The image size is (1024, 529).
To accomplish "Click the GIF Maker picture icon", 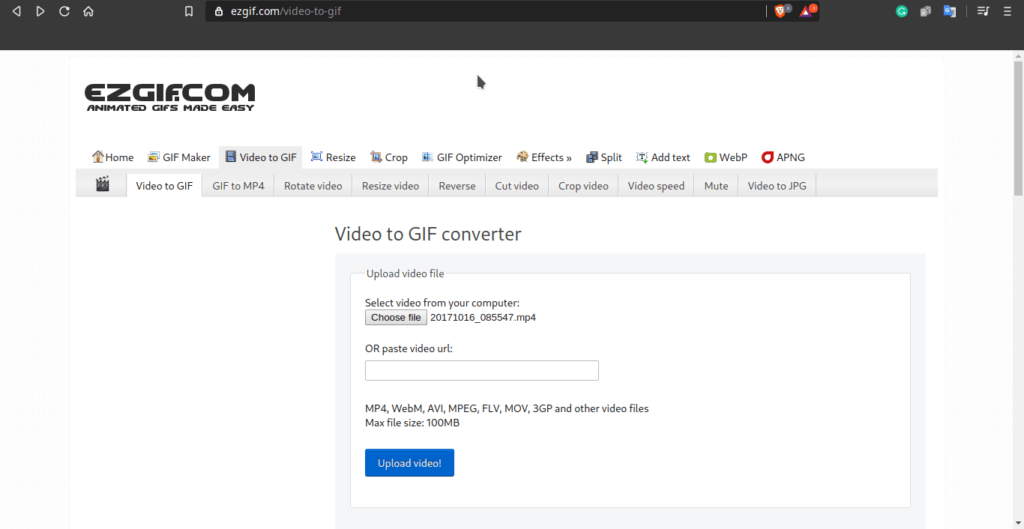I will point(153,157).
